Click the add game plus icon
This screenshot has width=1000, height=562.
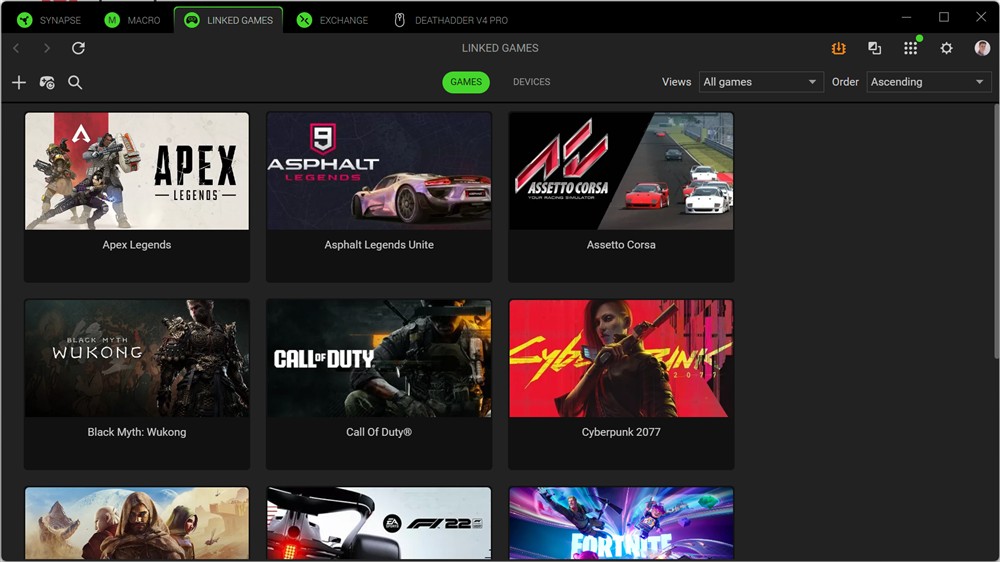tap(18, 83)
